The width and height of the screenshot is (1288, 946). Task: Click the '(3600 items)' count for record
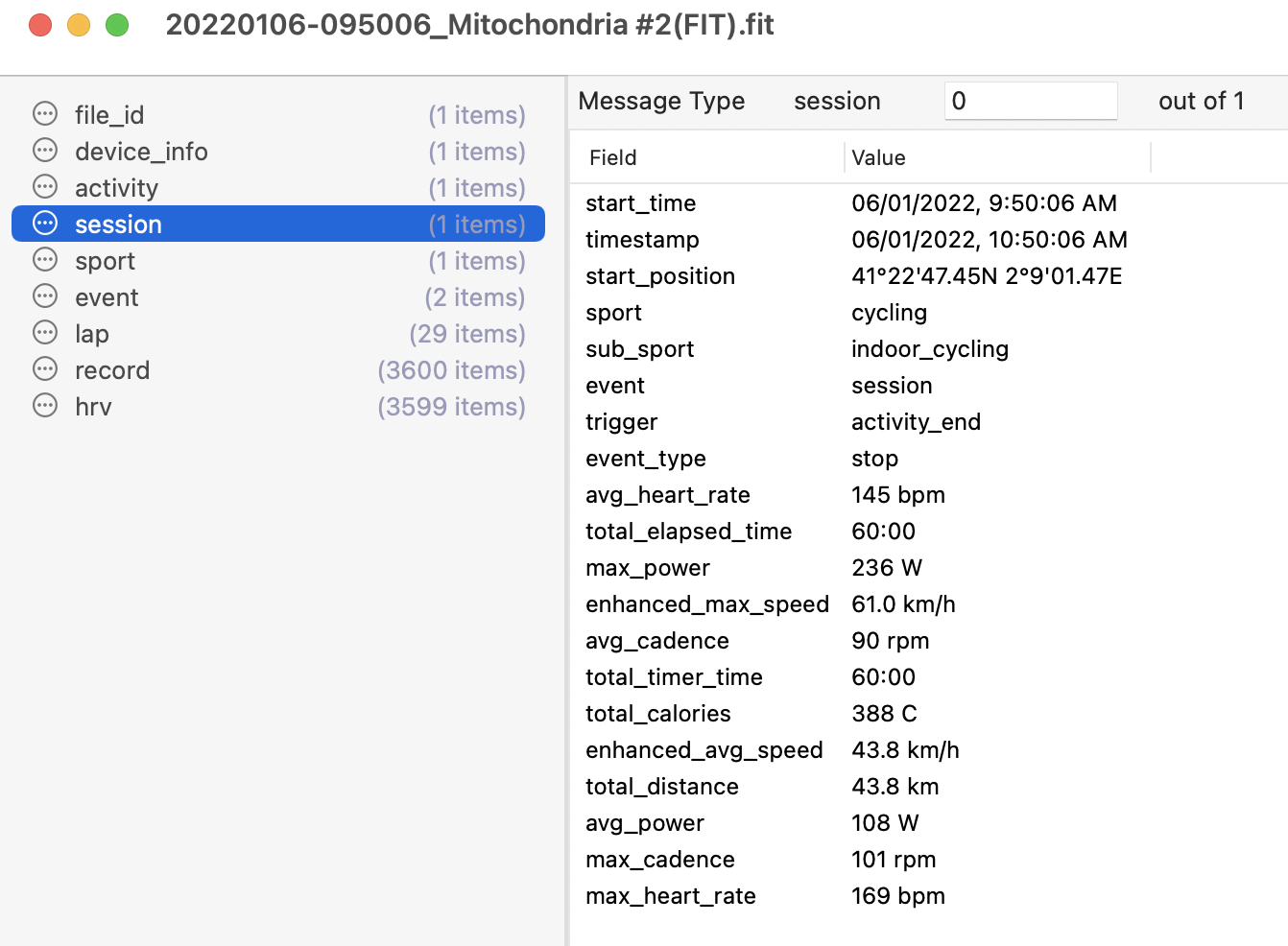(451, 370)
